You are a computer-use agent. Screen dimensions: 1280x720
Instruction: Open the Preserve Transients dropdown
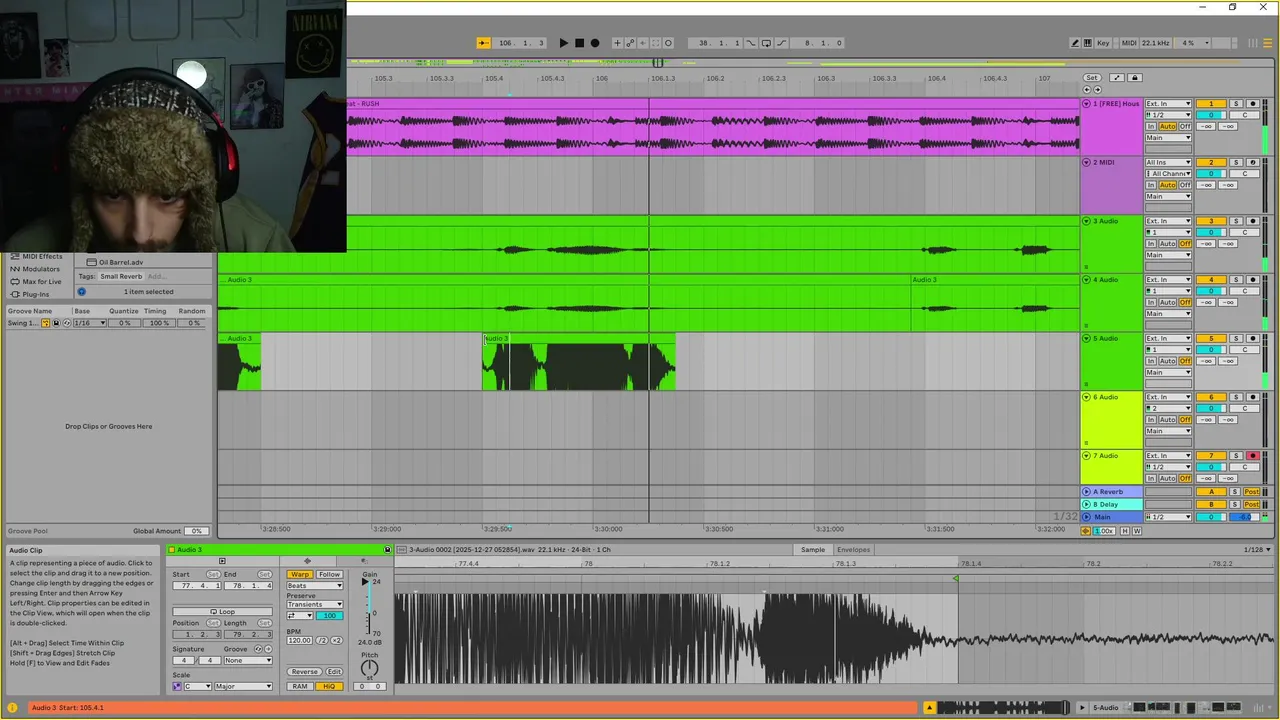click(x=315, y=604)
